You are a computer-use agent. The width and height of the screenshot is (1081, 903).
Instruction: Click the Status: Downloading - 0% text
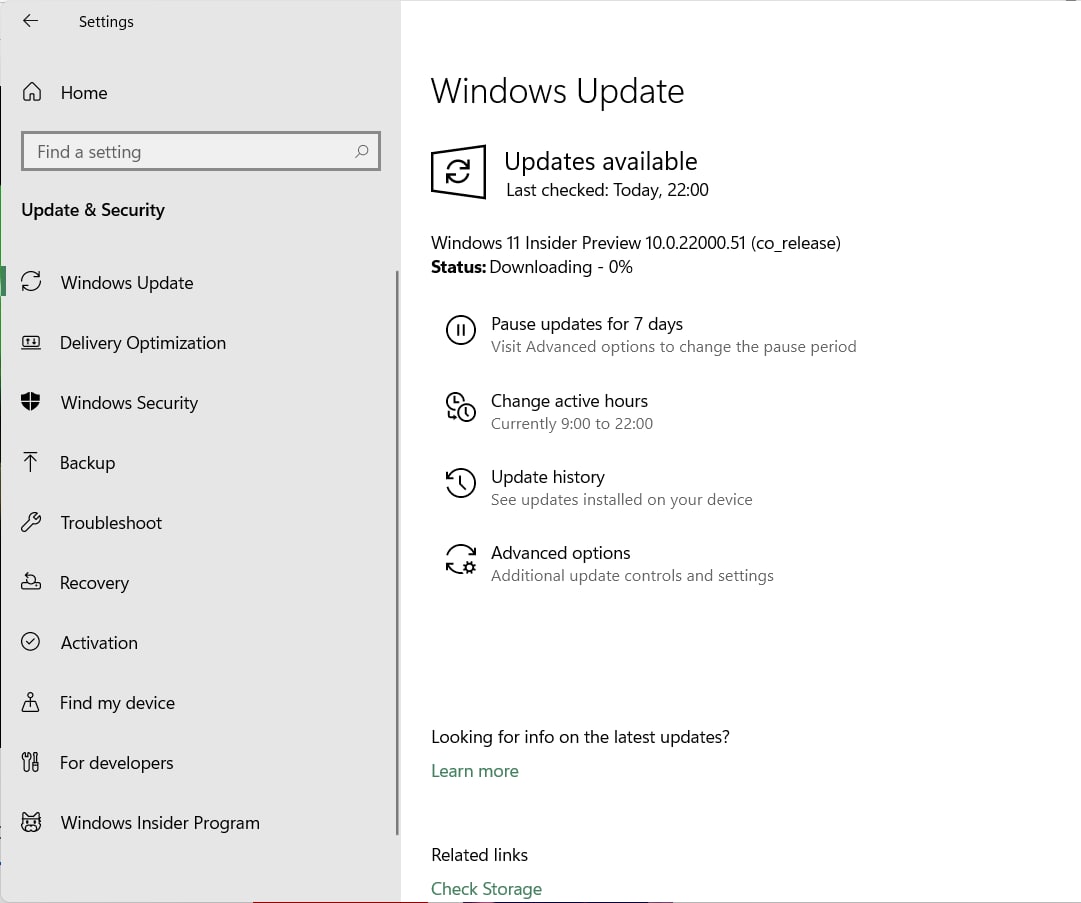(x=532, y=267)
